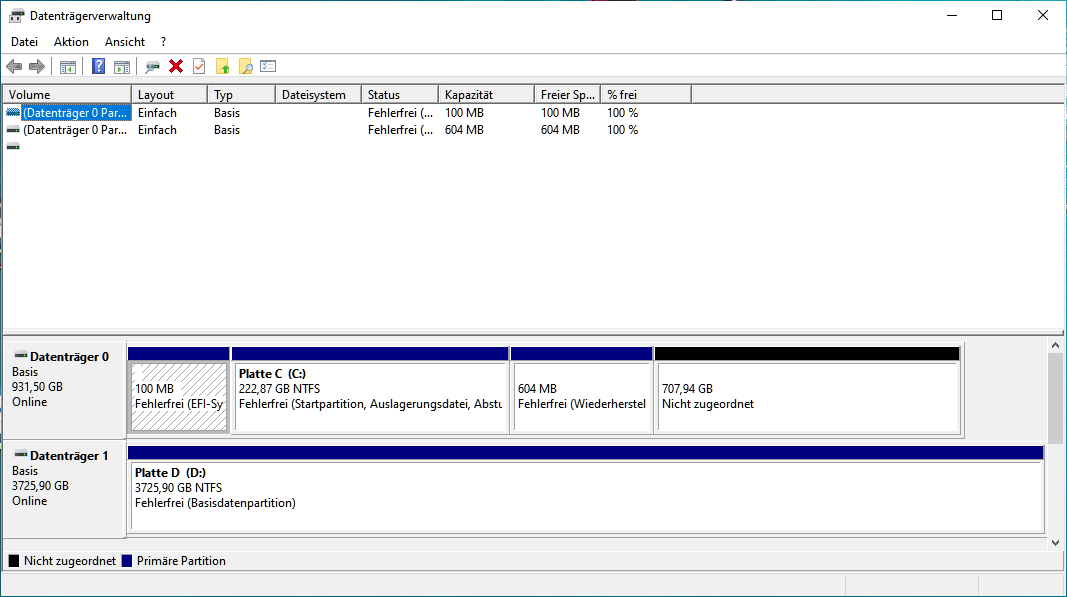Open the Ansicht menu
The image size is (1067, 597).
pos(125,42)
